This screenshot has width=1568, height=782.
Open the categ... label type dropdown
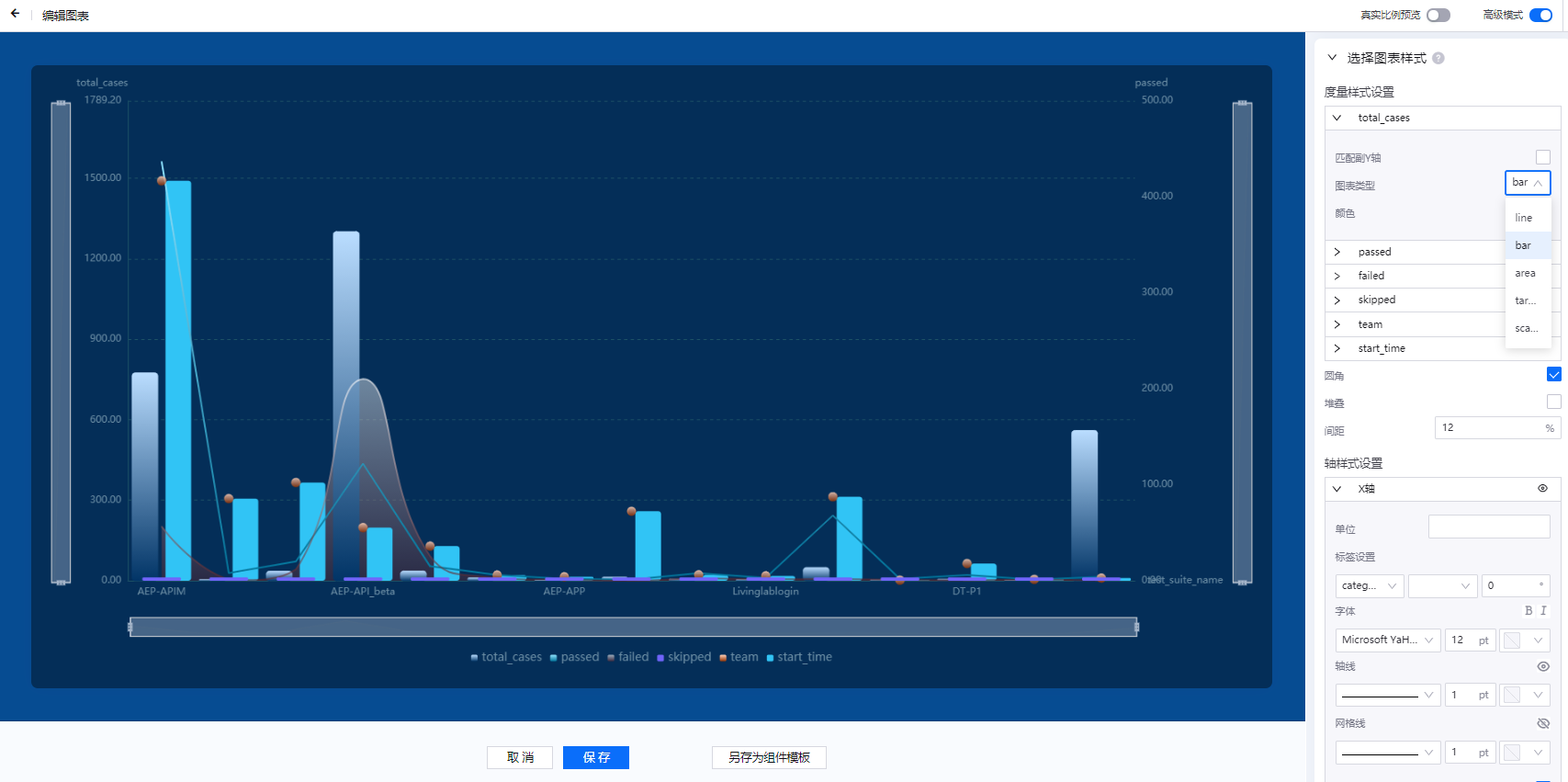pos(1370,585)
